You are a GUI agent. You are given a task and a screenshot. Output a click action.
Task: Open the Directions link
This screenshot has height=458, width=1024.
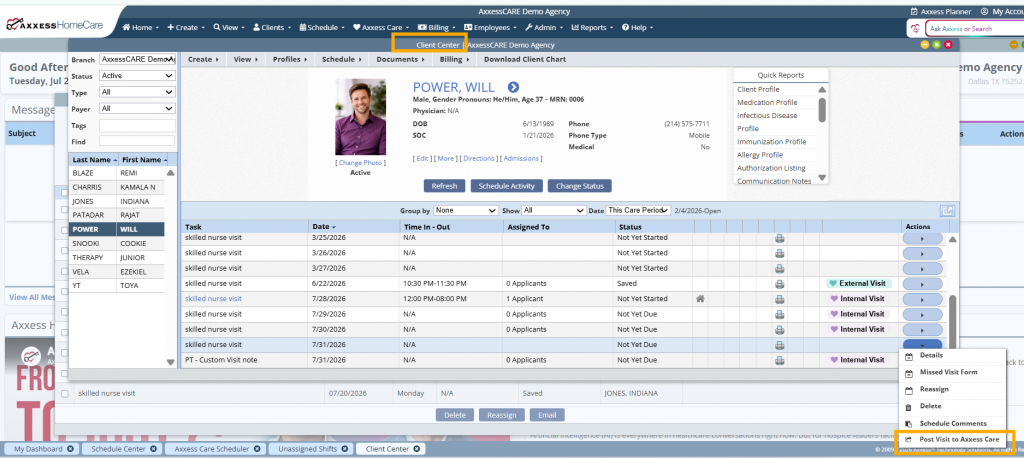pos(479,159)
